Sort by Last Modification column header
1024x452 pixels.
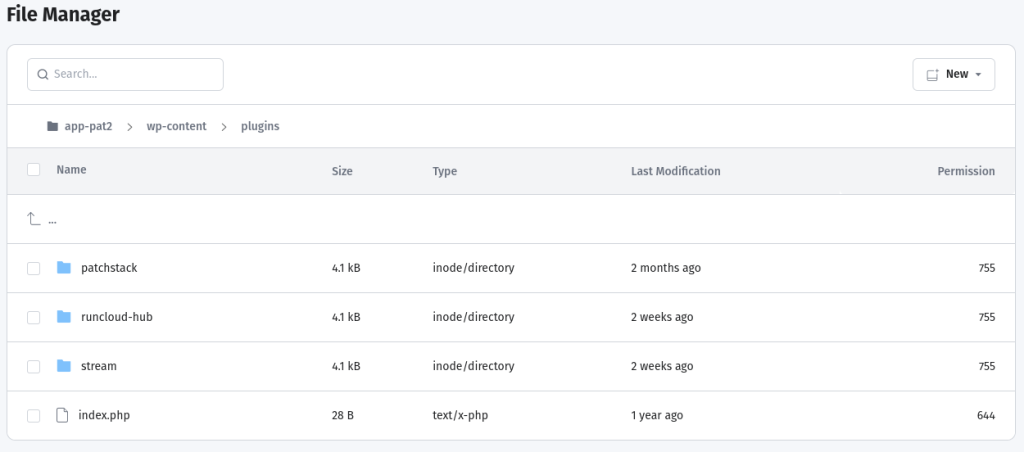(675, 171)
